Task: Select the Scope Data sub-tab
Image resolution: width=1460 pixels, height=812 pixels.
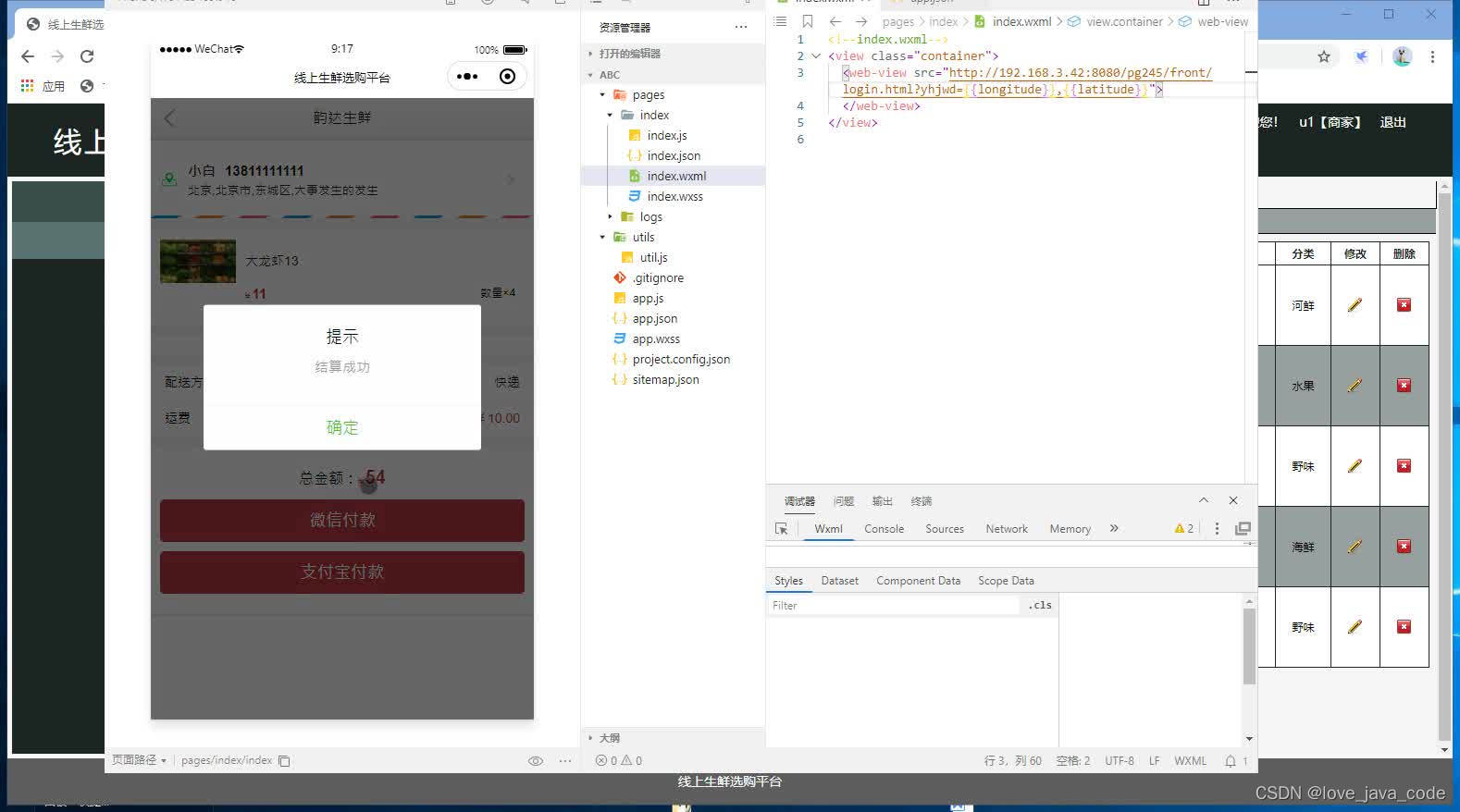Action: coord(1006,581)
